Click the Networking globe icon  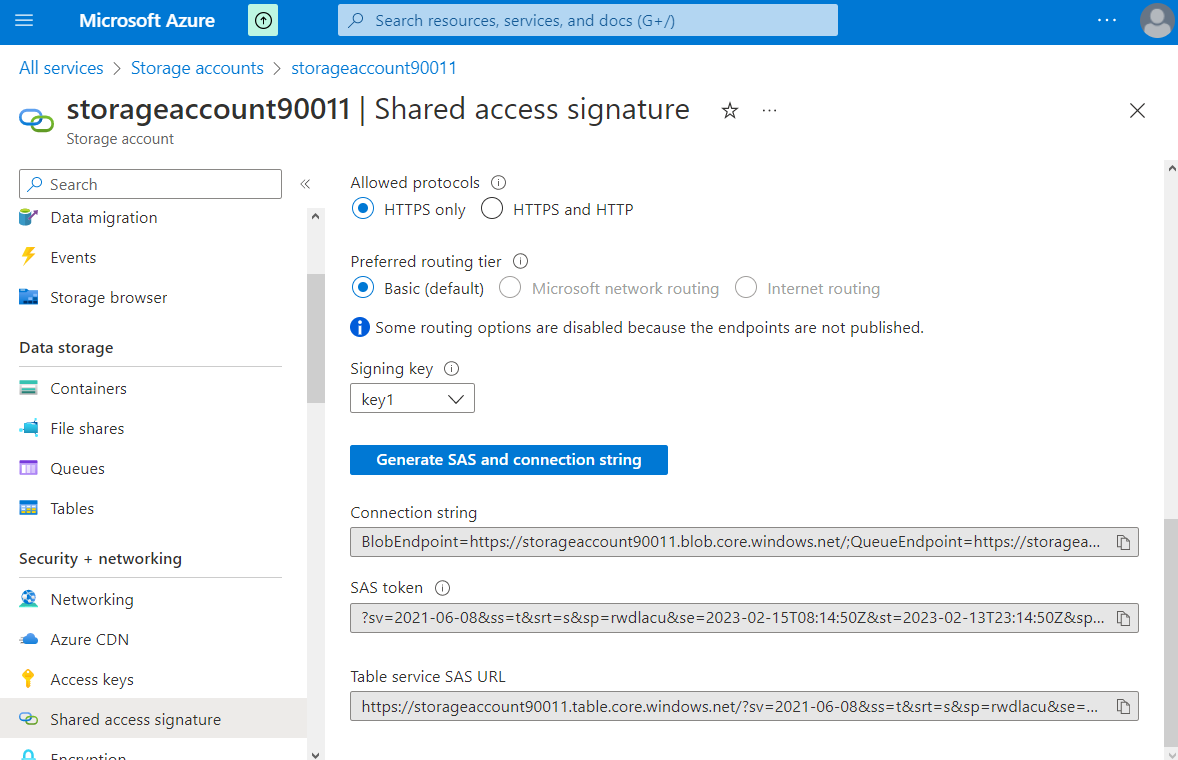point(29,599)
